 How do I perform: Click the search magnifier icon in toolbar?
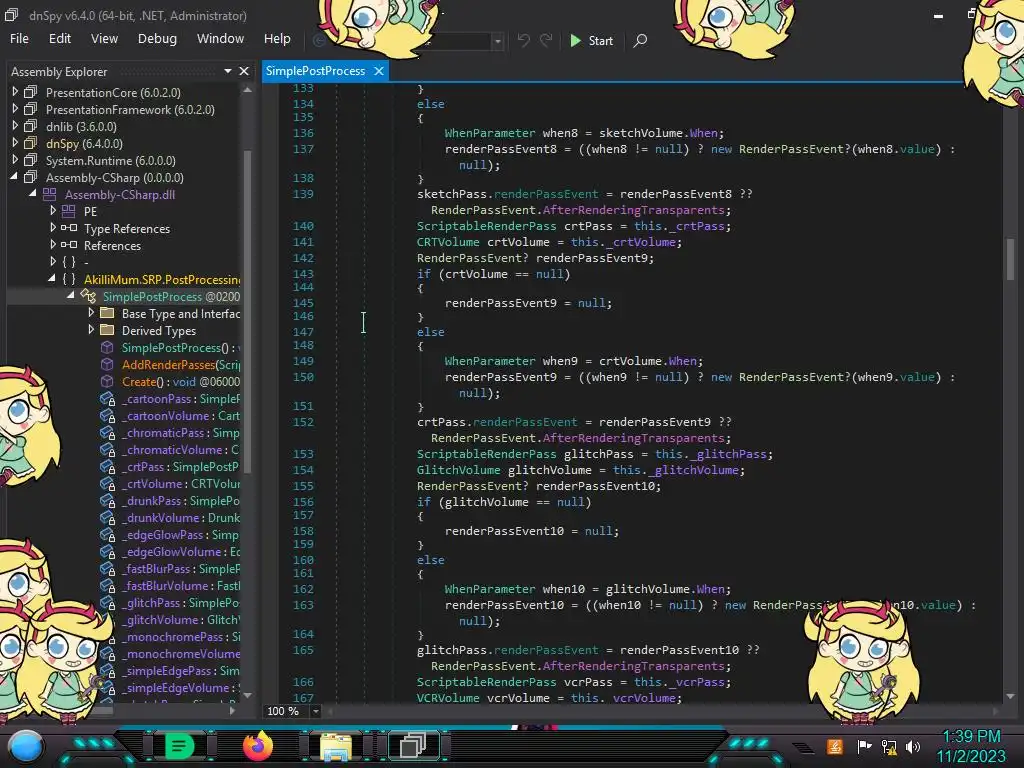[x=641, y=40]
